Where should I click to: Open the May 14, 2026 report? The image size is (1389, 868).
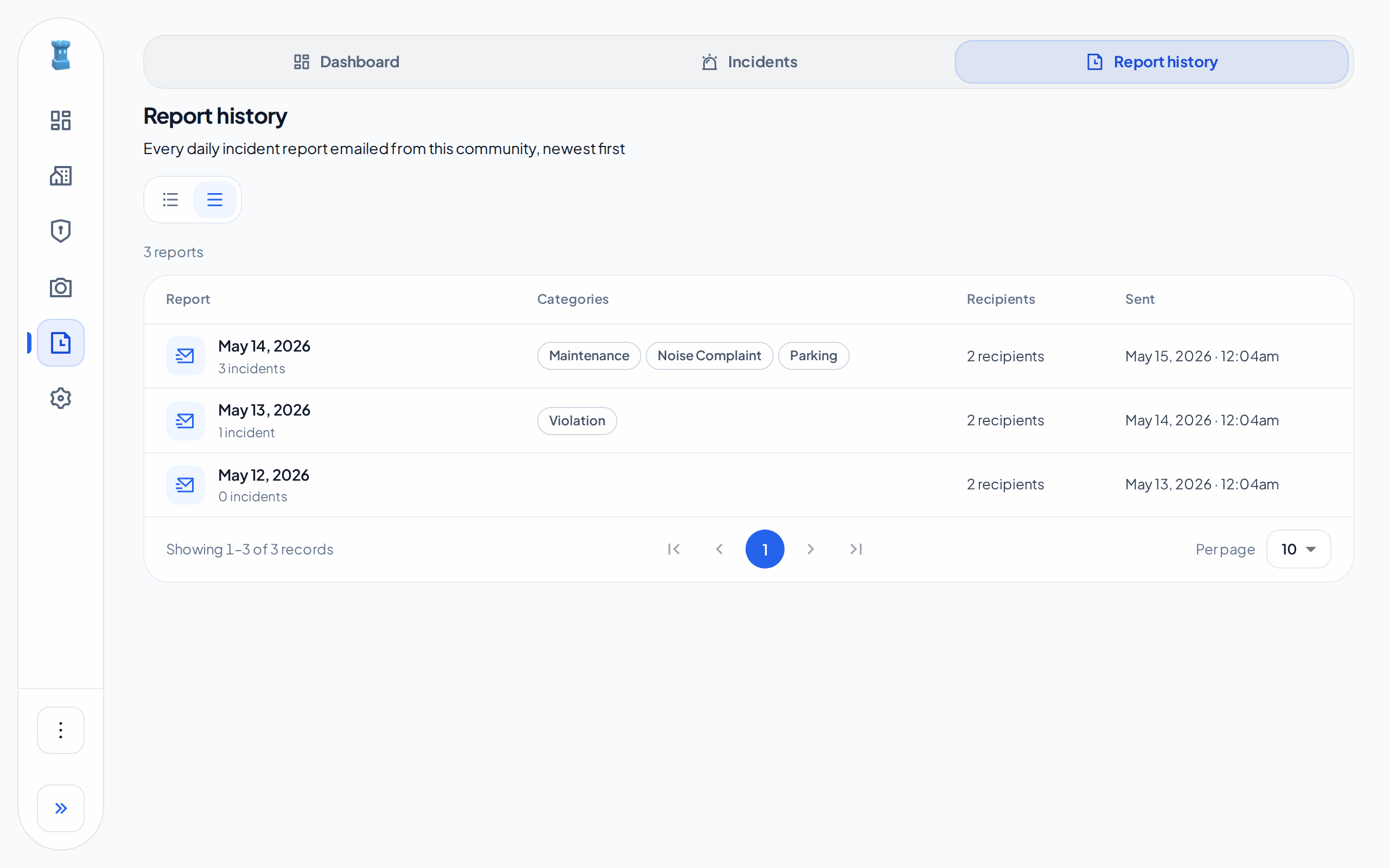click(x=748, y=356)
